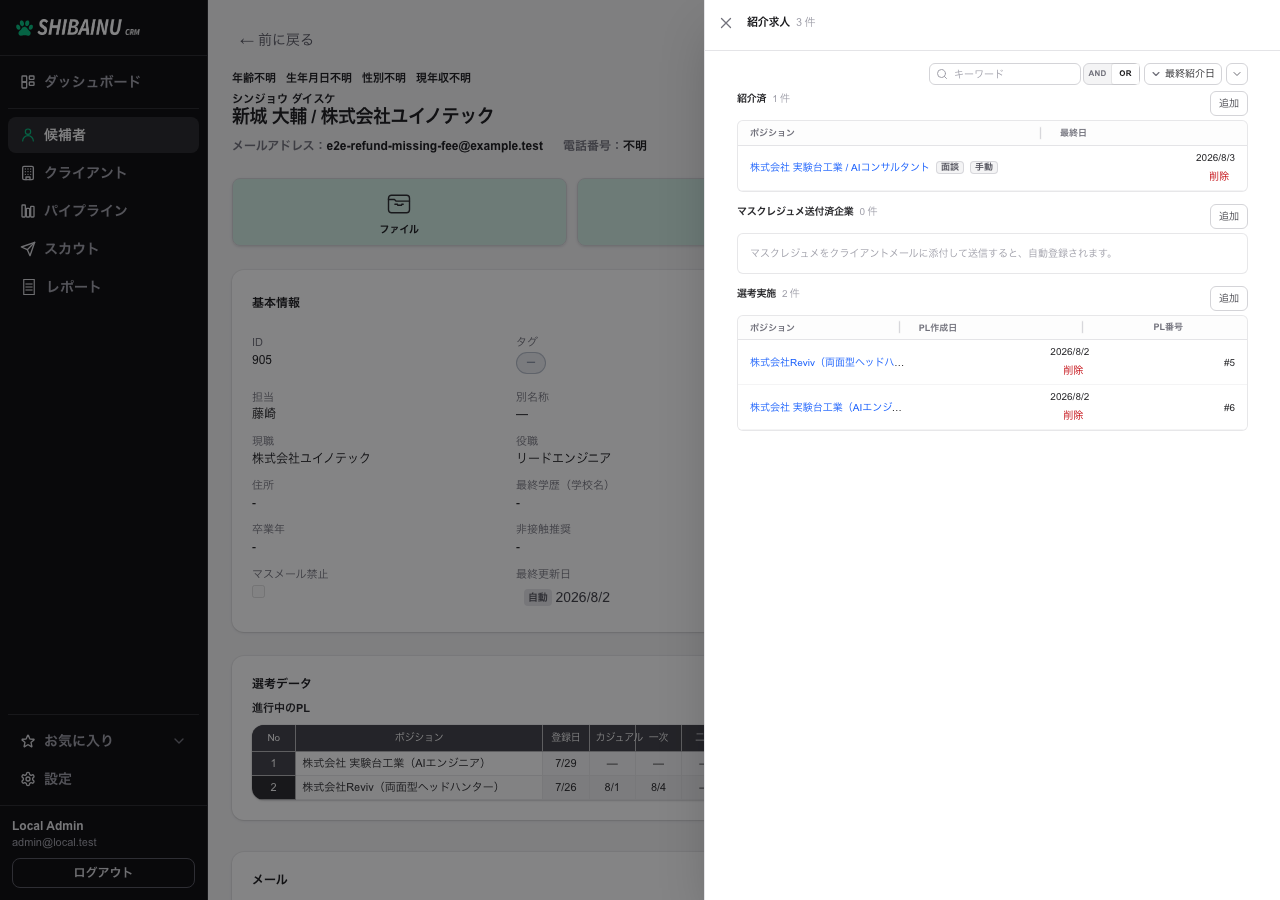Open パイプライン in the sidebar

click(x=104, y=211)
